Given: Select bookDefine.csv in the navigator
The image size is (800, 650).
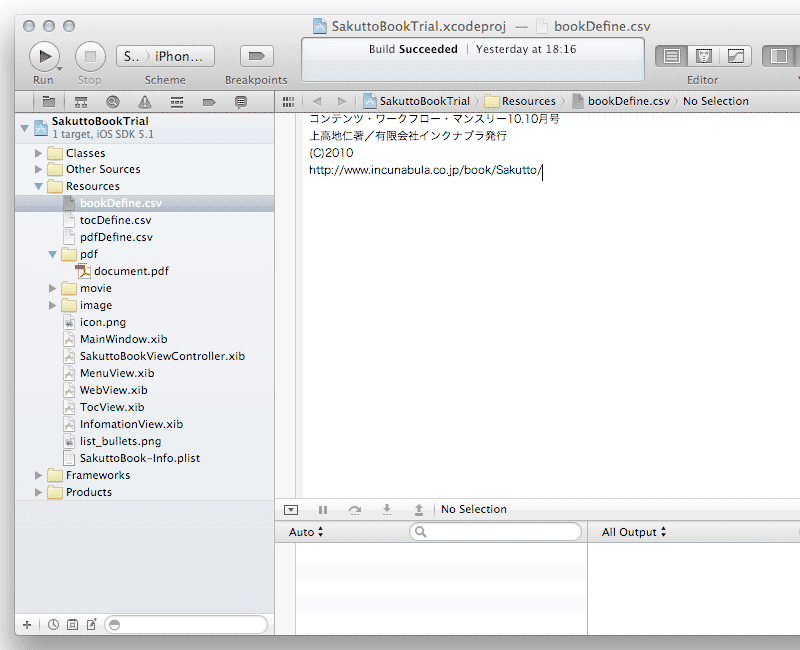Looking at the screenshot, I should tap(145, 203).
